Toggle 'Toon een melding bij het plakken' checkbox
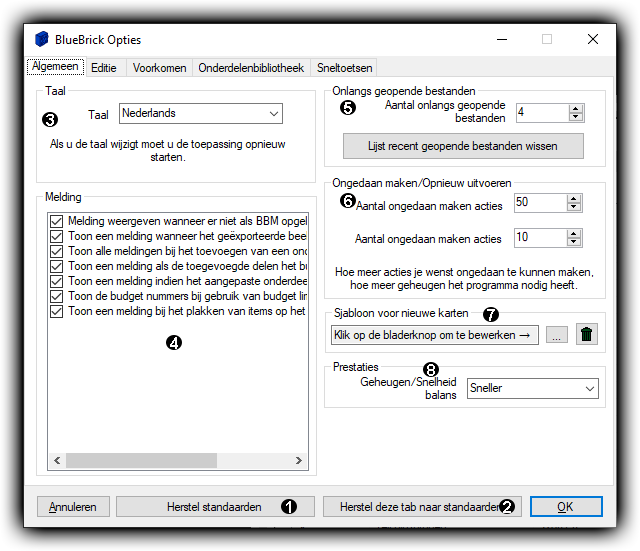 click(x=56, y=311)
